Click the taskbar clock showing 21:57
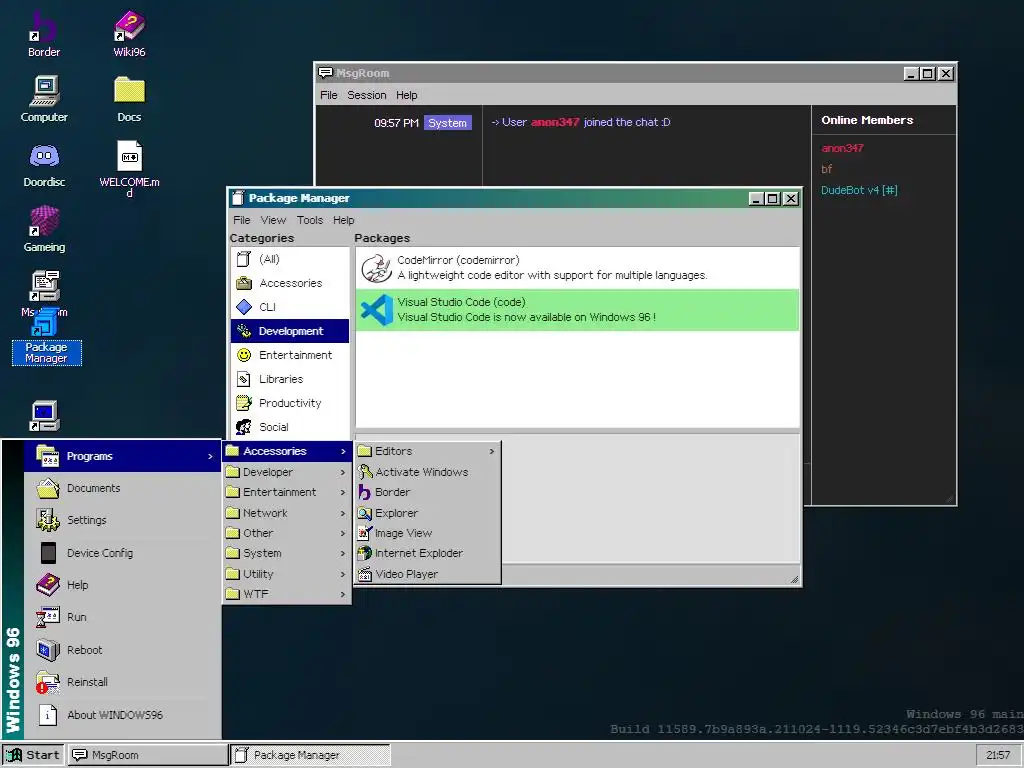The height and width of the screenshot is (768, 1024). point(999,755)
